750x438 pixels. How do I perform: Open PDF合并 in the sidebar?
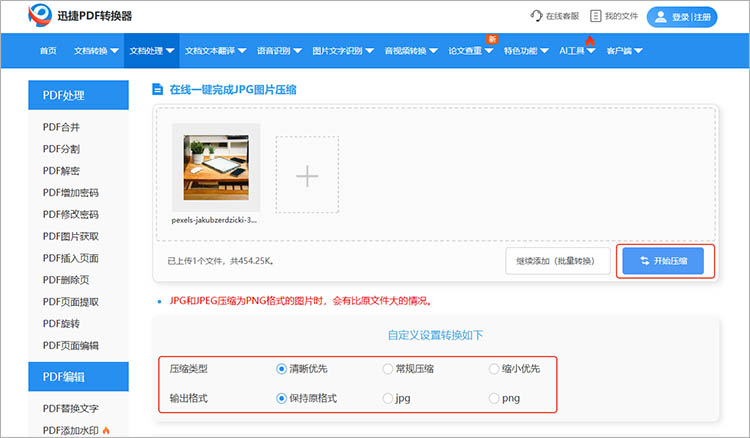click(61, 127)
